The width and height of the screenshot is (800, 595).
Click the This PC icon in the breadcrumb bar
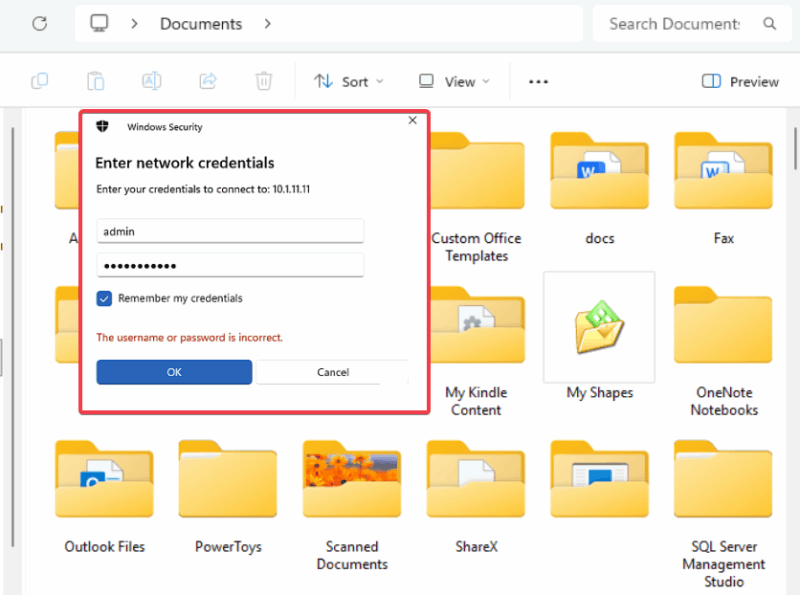tap(99, 23)
